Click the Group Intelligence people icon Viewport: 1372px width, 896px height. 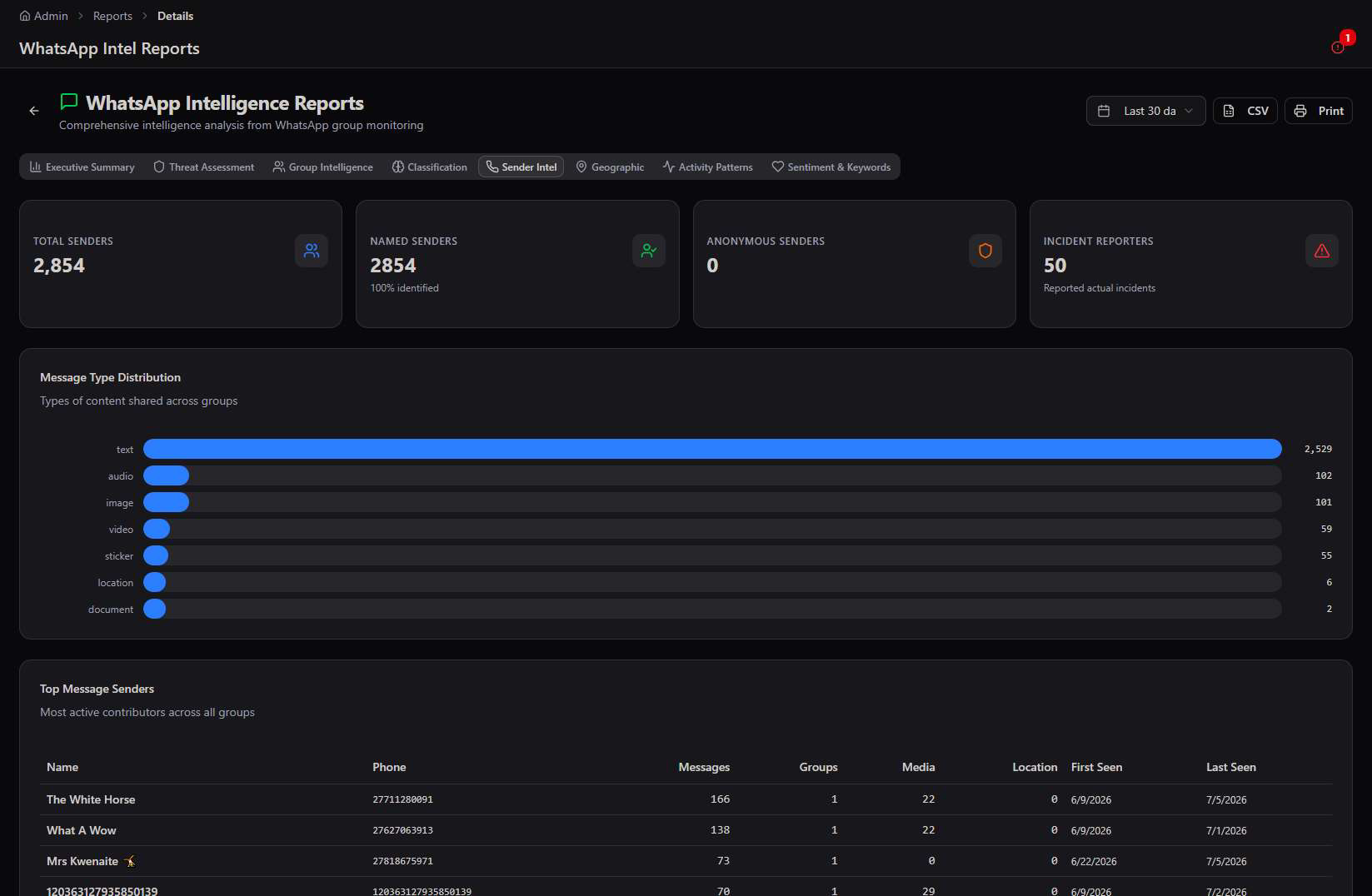click(x=279, y=167)
